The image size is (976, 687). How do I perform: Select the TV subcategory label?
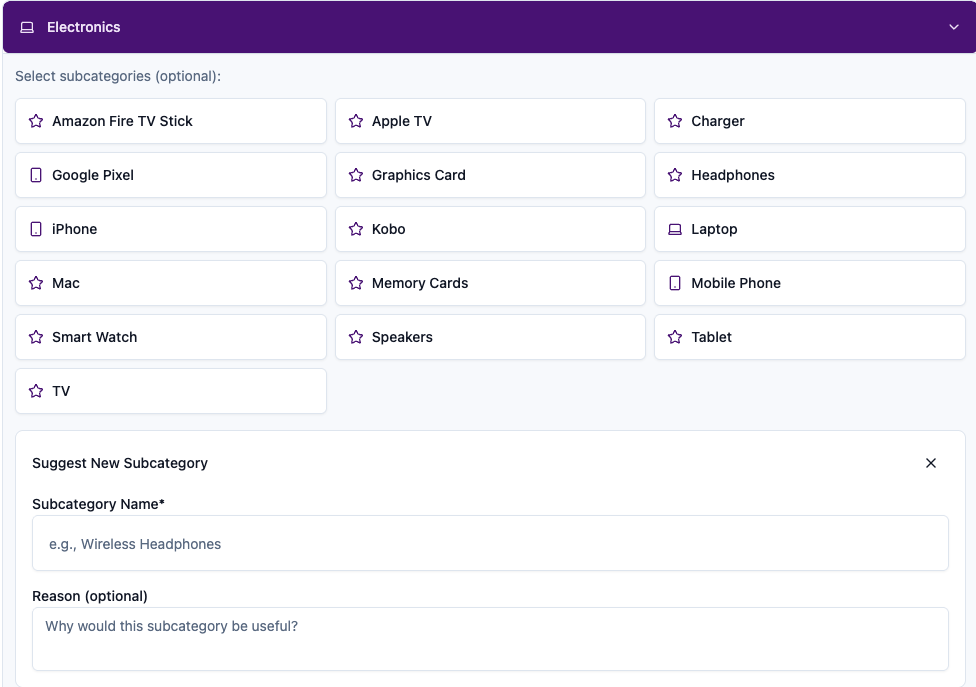(x=61, y=391)
